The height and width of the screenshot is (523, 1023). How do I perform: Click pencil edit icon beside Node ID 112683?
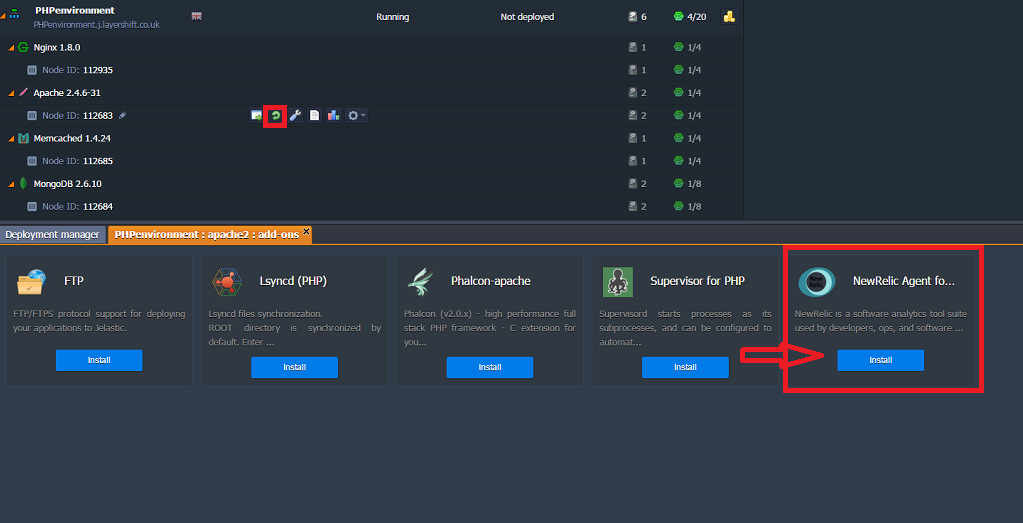[123, 115]
